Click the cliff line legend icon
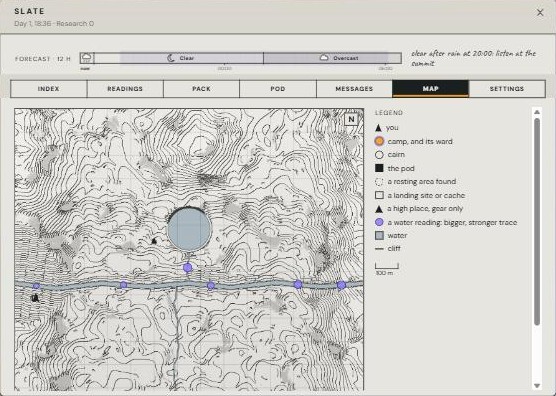556x396 pixels. (379, 249)
